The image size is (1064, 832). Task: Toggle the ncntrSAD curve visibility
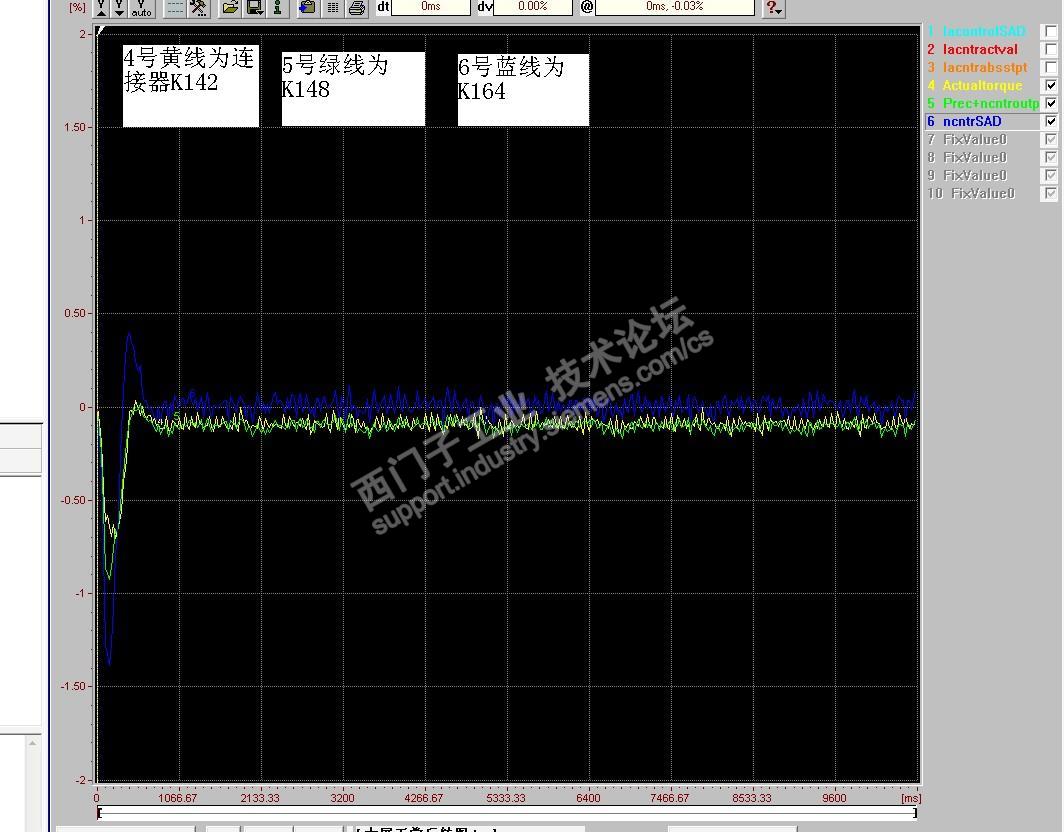[x=1050, y=121]
